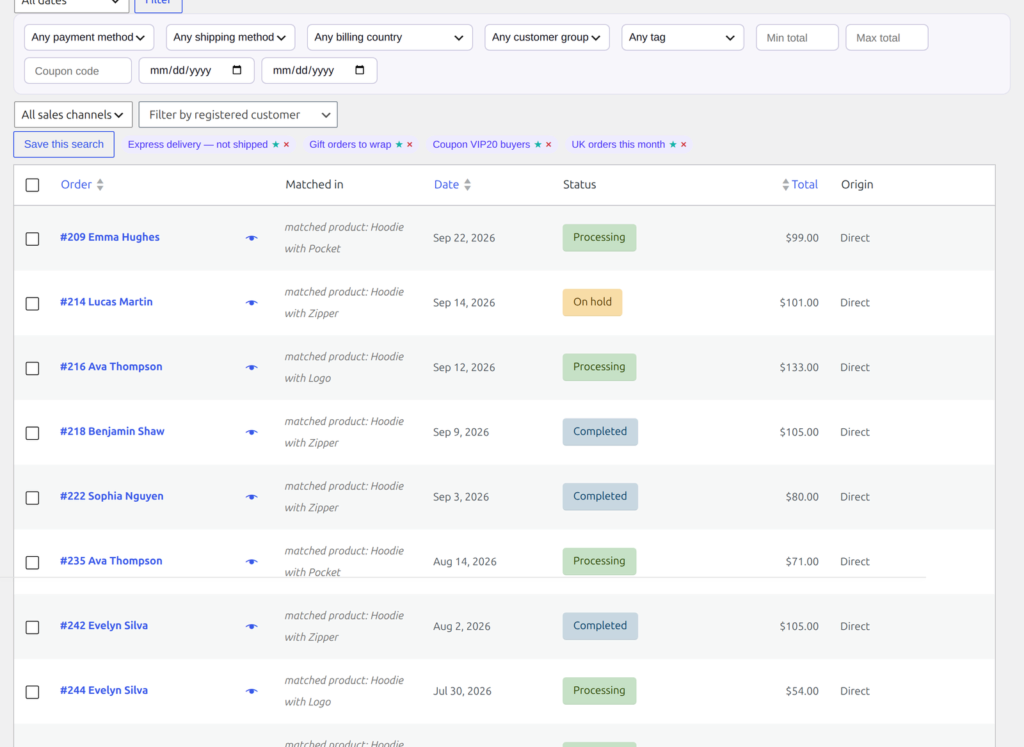Delete Gift orders to wrap saved search
The height and width of the screenshot is (747, 1024).
(409, 144)
